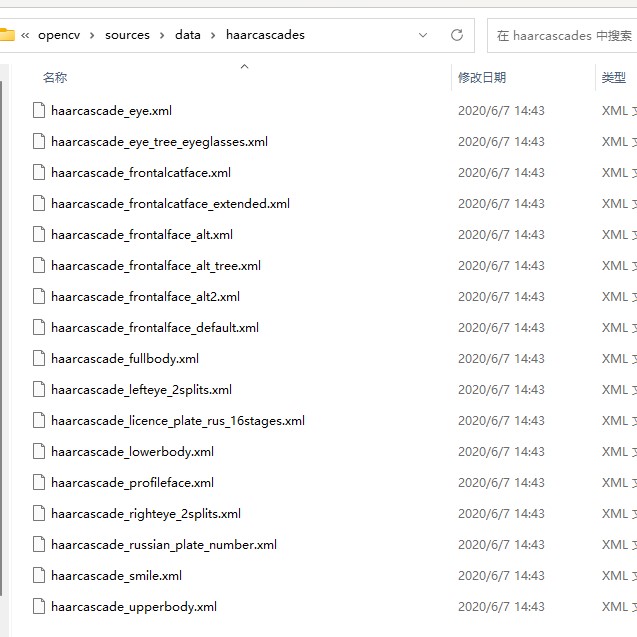The image size is (637, 637).
Task: Click file icon of haarcascade_frontalface_alt2.xml
Action: [x=39, y=296]
